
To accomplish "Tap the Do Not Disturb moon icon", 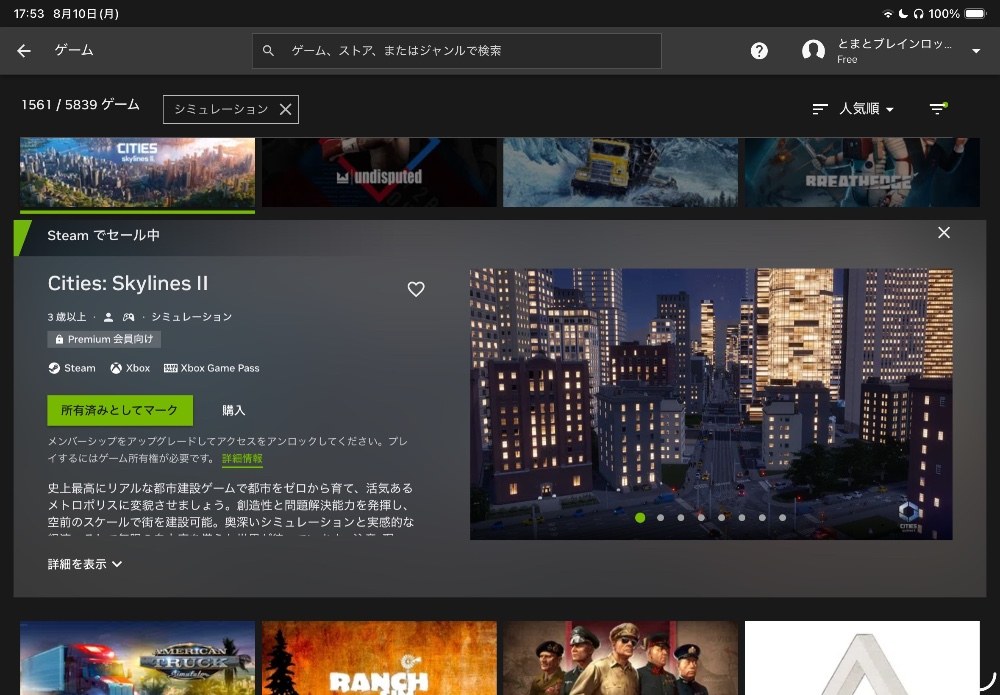I will coord(904,13).
